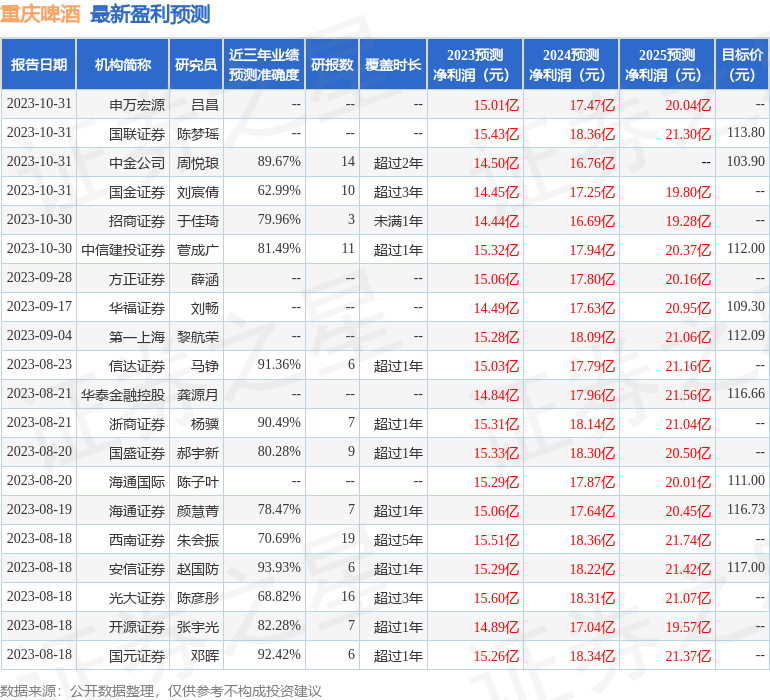The height and width of the screenshot is (700, 770).
Task: Select analyst 邓晖
Action: 205,656
